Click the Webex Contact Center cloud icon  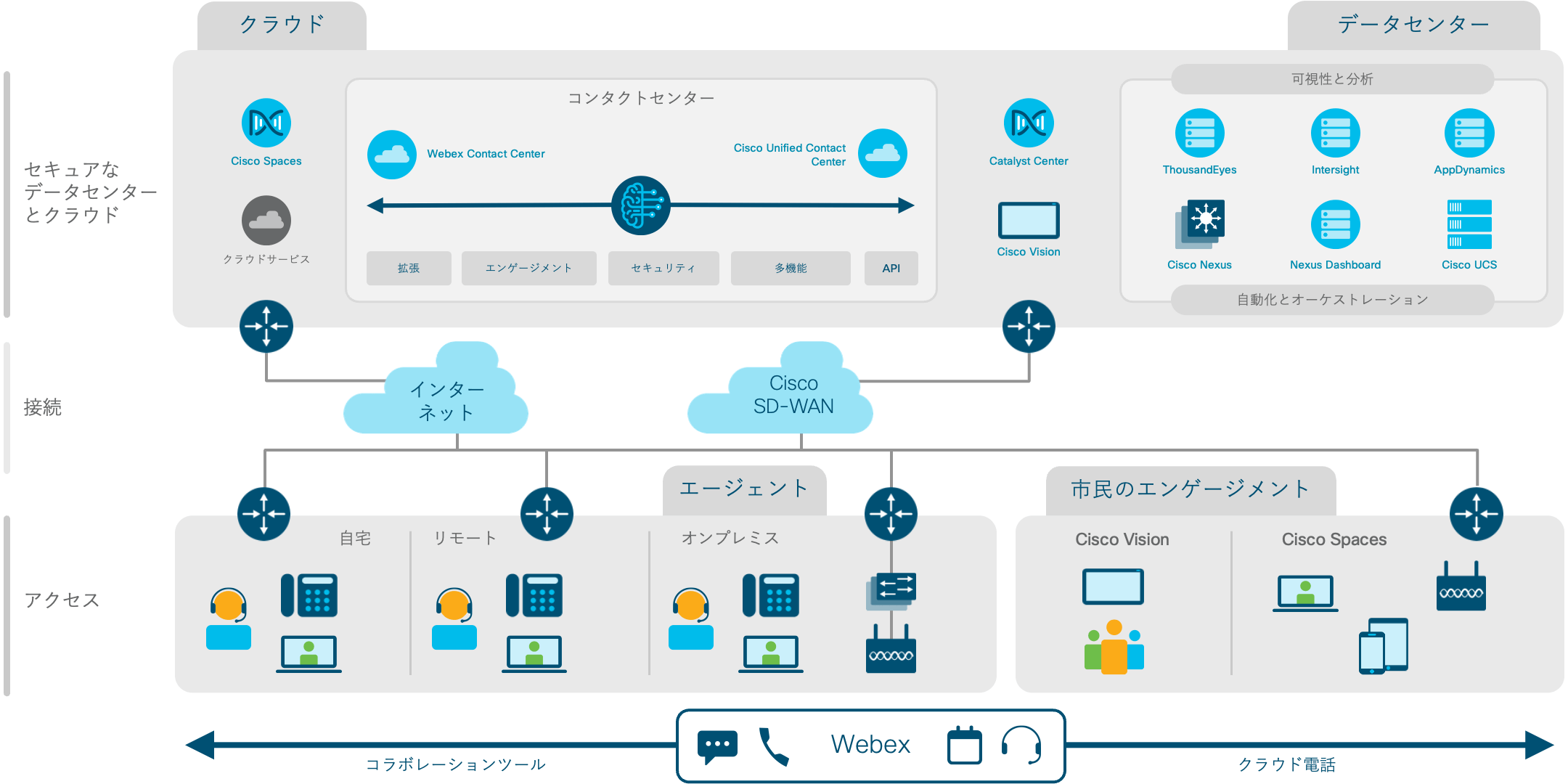[392, 154]
